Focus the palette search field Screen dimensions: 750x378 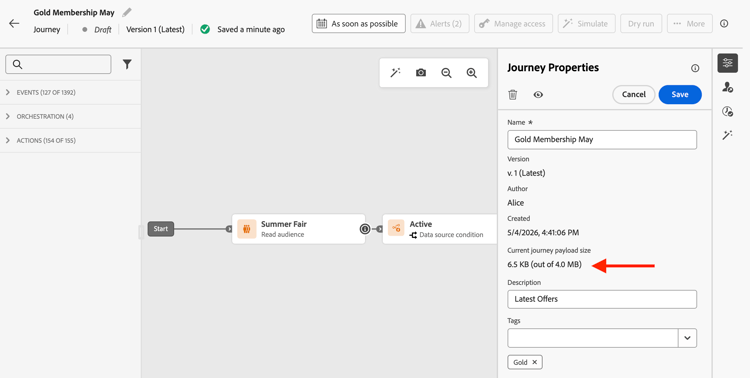point(58,64)
